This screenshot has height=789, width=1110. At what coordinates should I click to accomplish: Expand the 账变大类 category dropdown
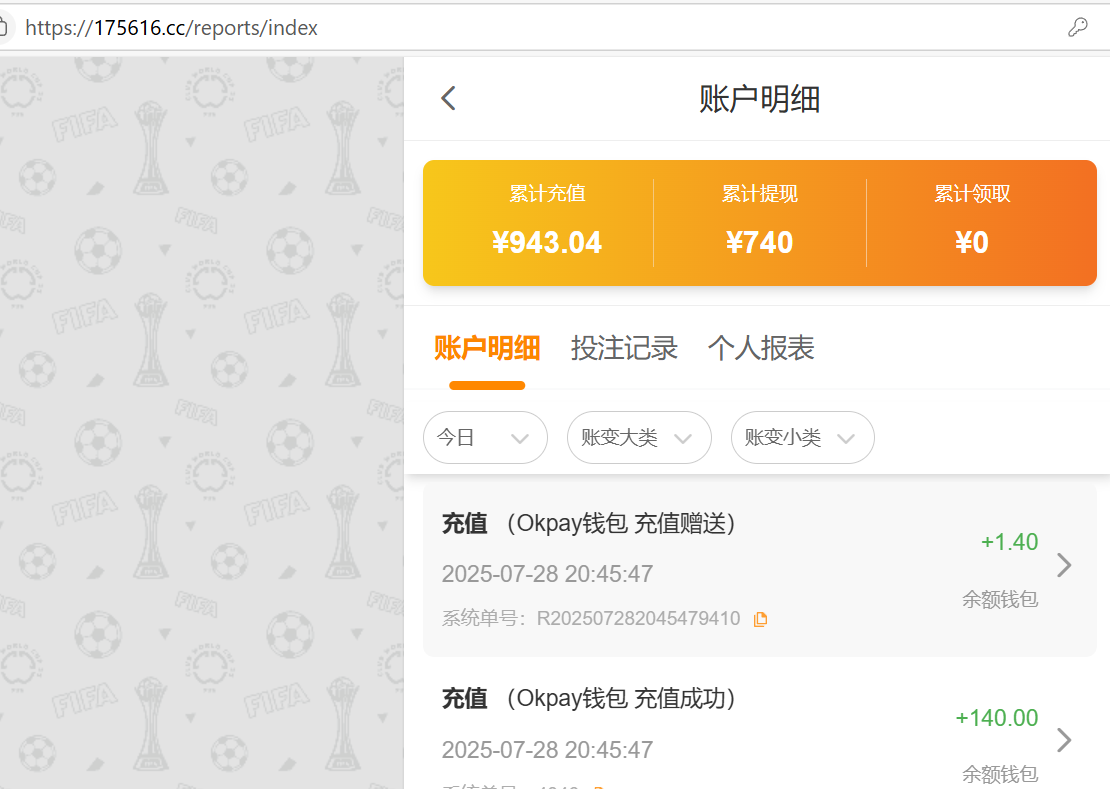(x=639, y=437)
